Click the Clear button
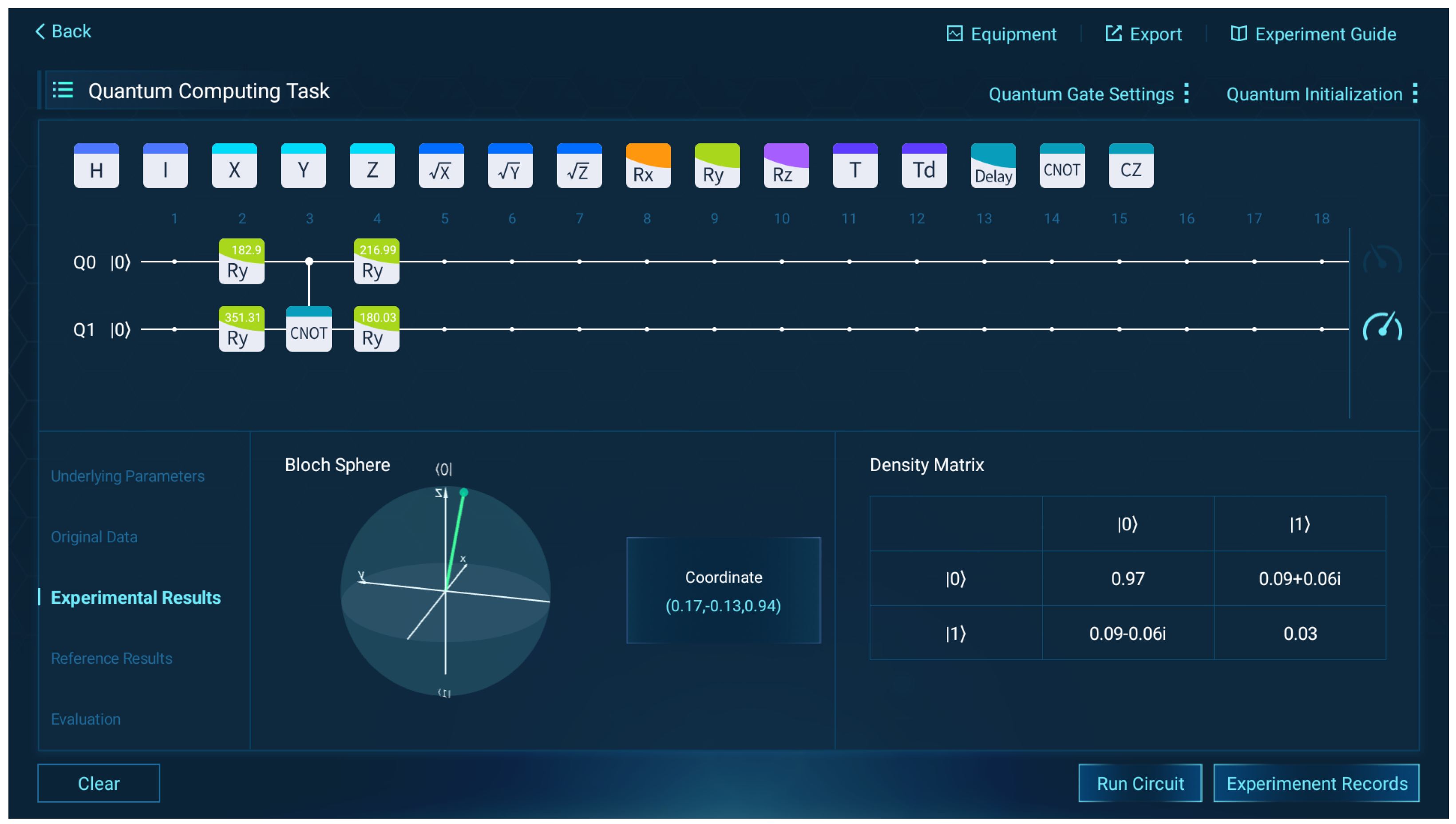 point(99,783)
